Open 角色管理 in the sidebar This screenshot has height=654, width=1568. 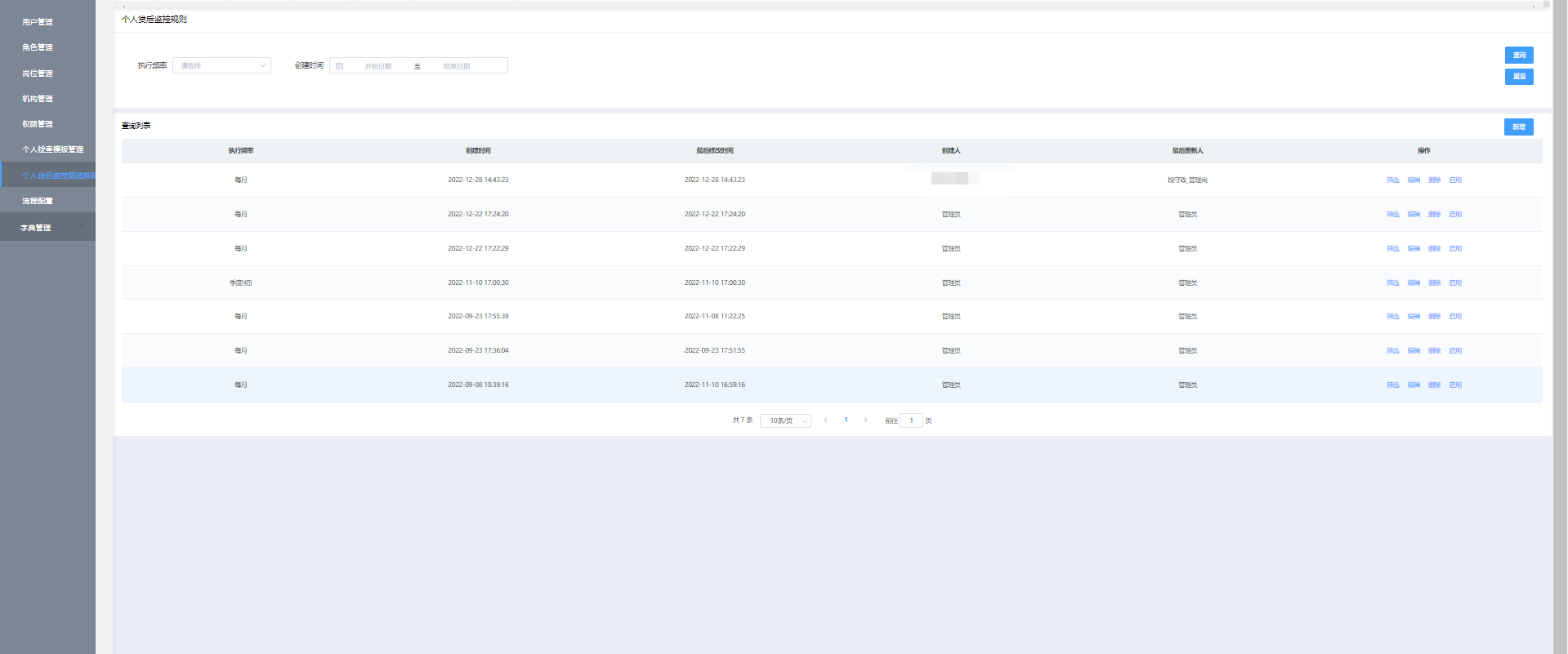38,47
